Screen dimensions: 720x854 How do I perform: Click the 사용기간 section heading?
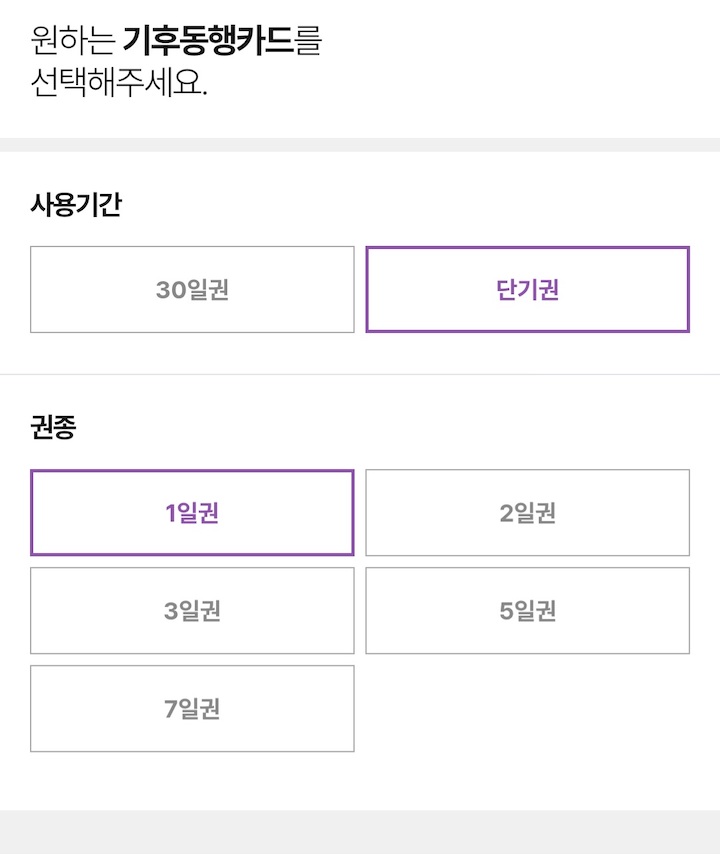point(76,206)
